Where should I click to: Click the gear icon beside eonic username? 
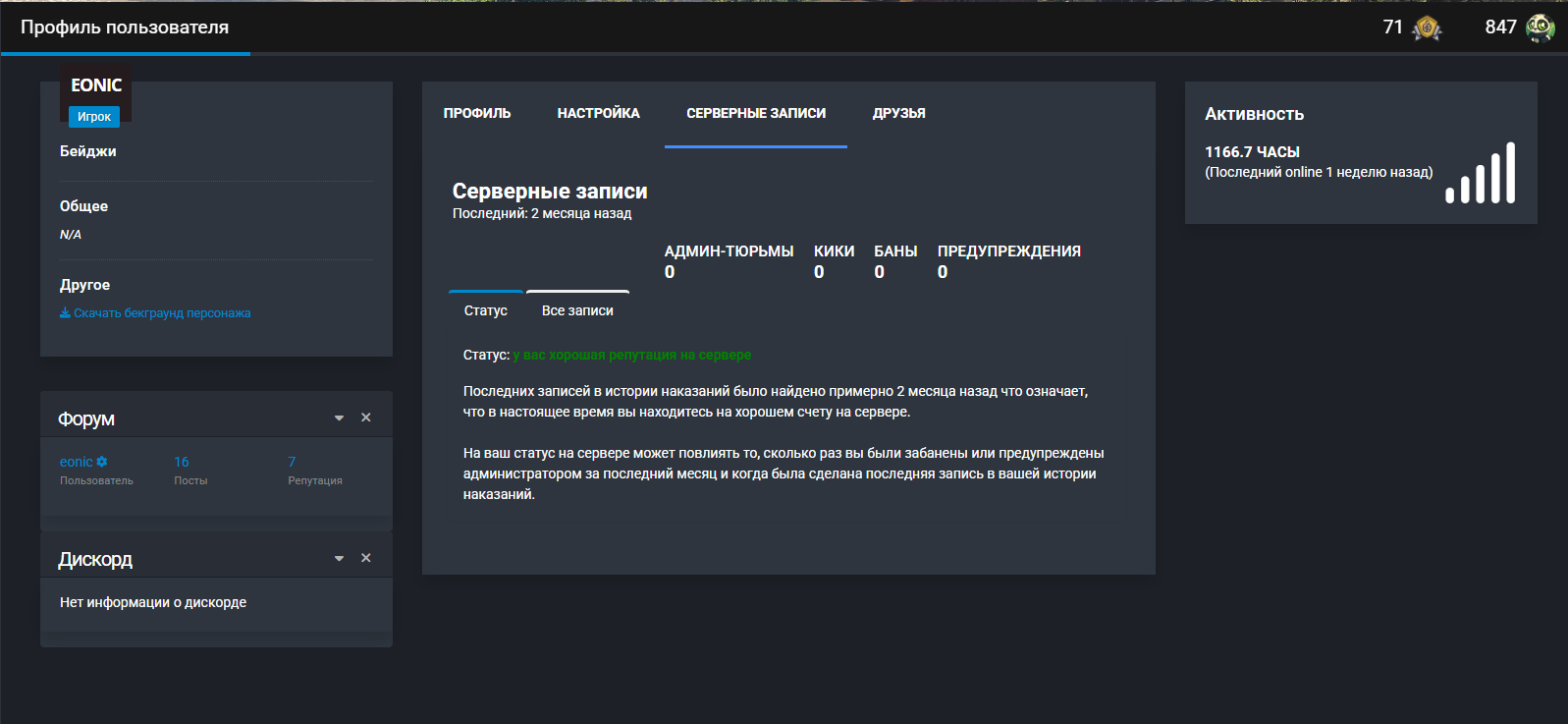tap(102, 462)
